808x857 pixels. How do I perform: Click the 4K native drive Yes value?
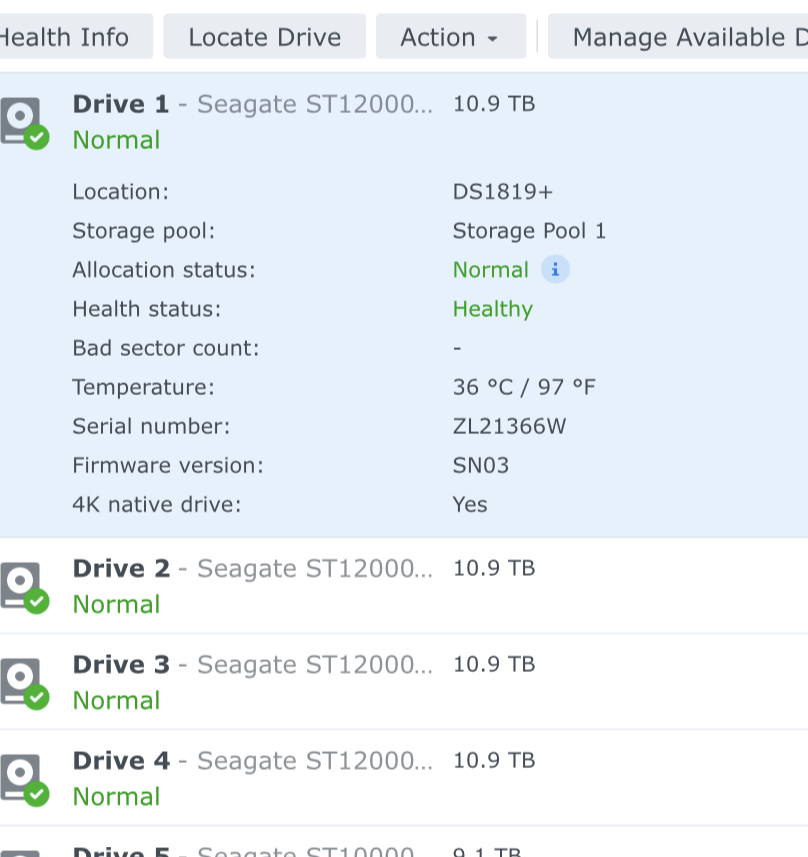tap(470, 504)
